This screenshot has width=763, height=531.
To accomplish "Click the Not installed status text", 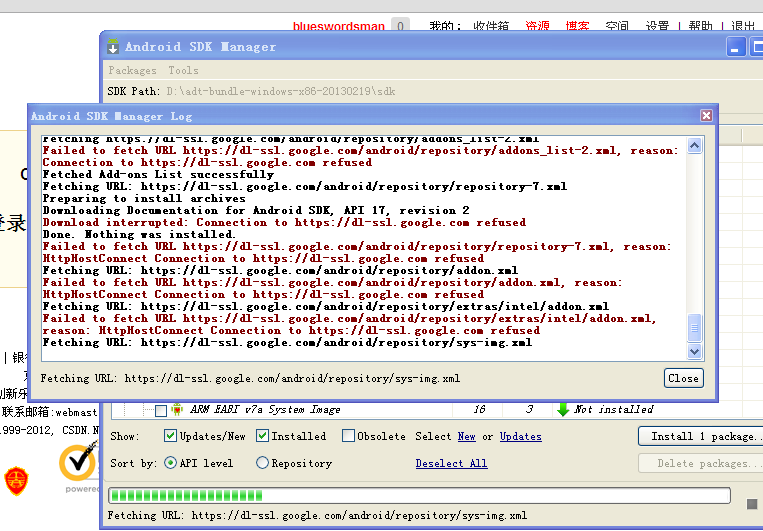I will 614,409.
